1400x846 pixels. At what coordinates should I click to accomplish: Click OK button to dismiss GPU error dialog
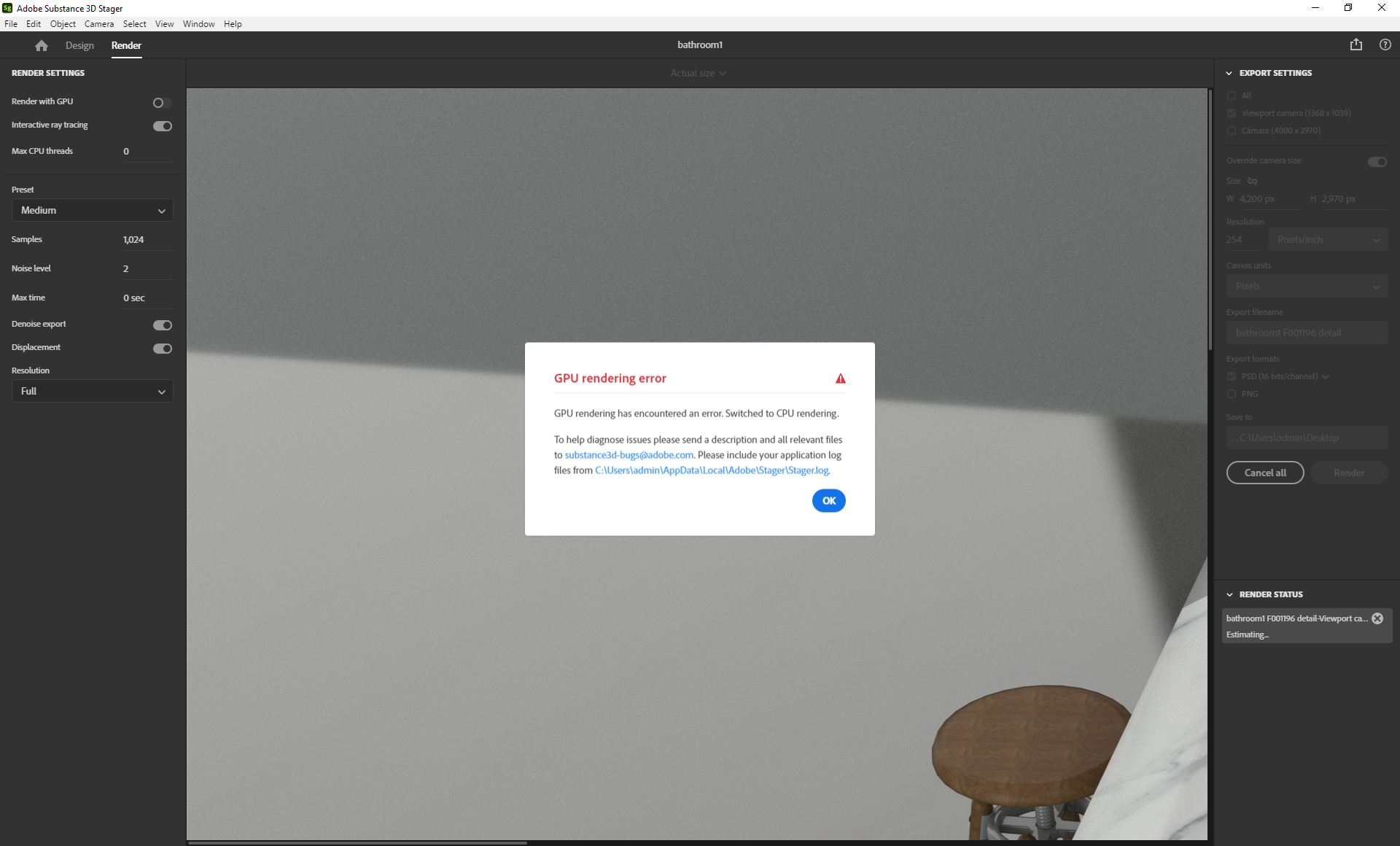click(x=829, y=501)
